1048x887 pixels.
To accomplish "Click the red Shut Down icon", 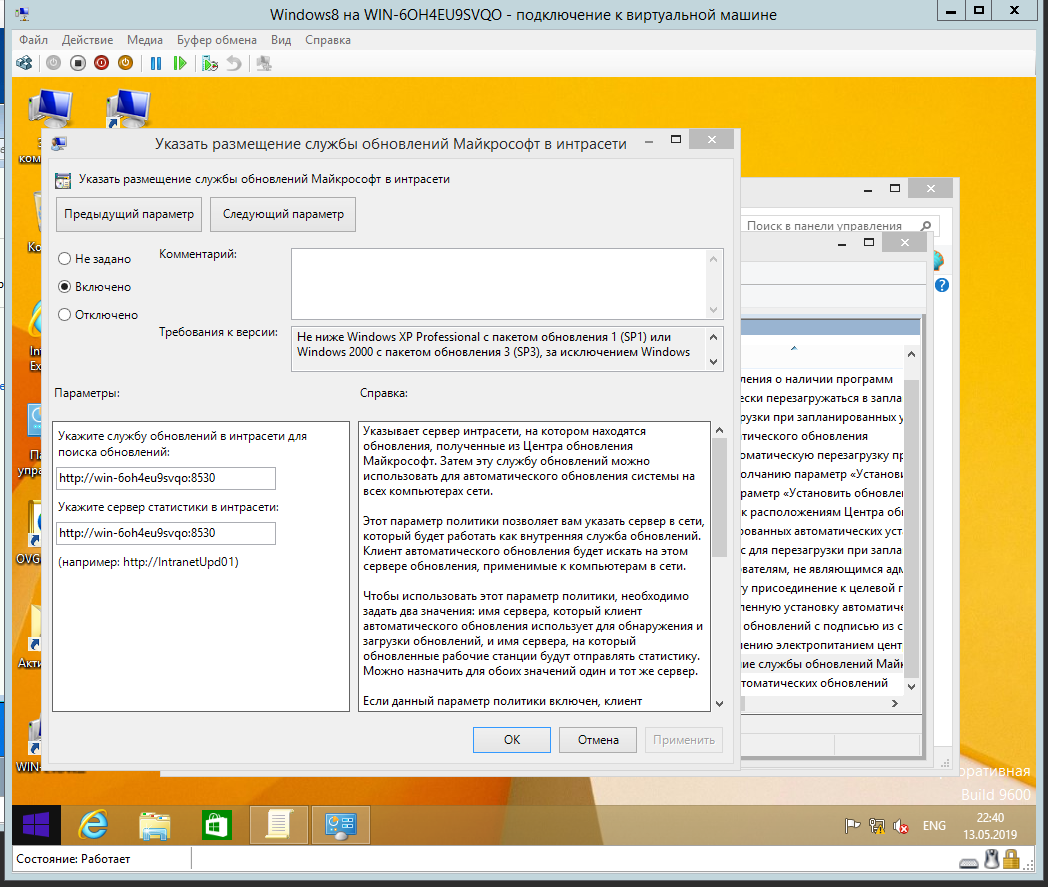I will tap(102, 64).
